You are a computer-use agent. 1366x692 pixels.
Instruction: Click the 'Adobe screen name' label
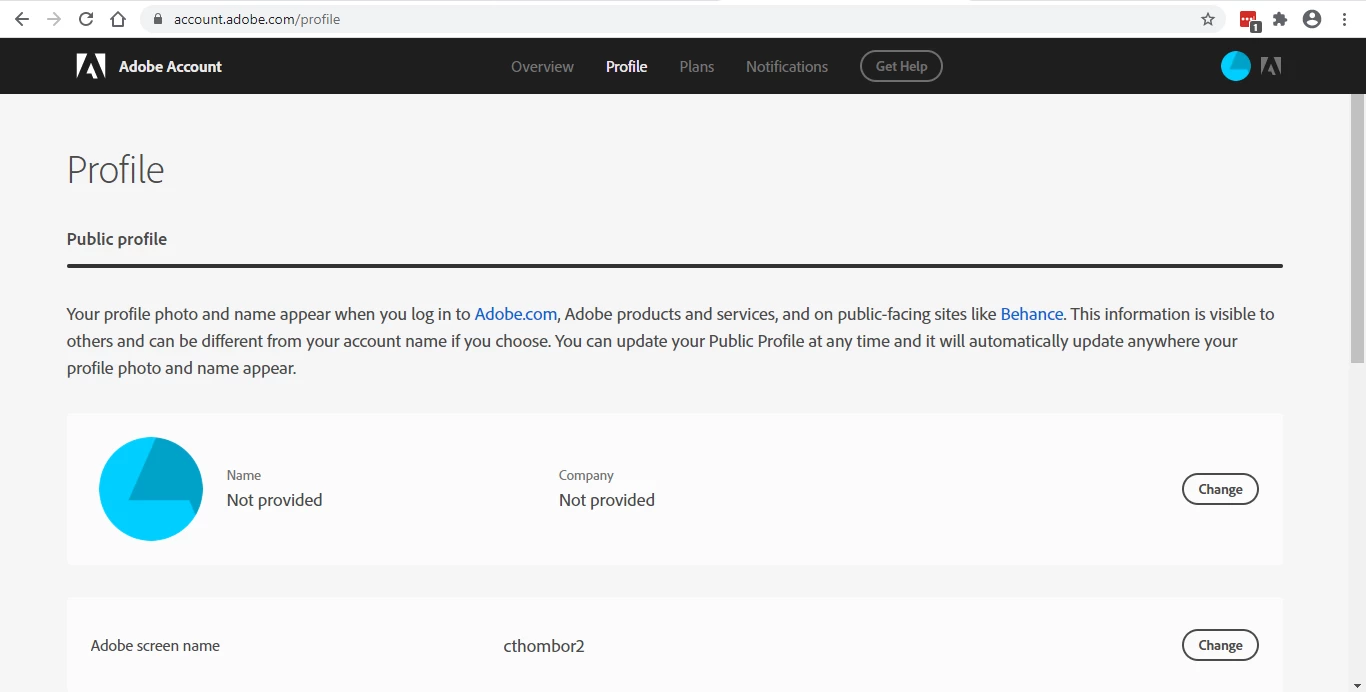click(x=155, y=646)
